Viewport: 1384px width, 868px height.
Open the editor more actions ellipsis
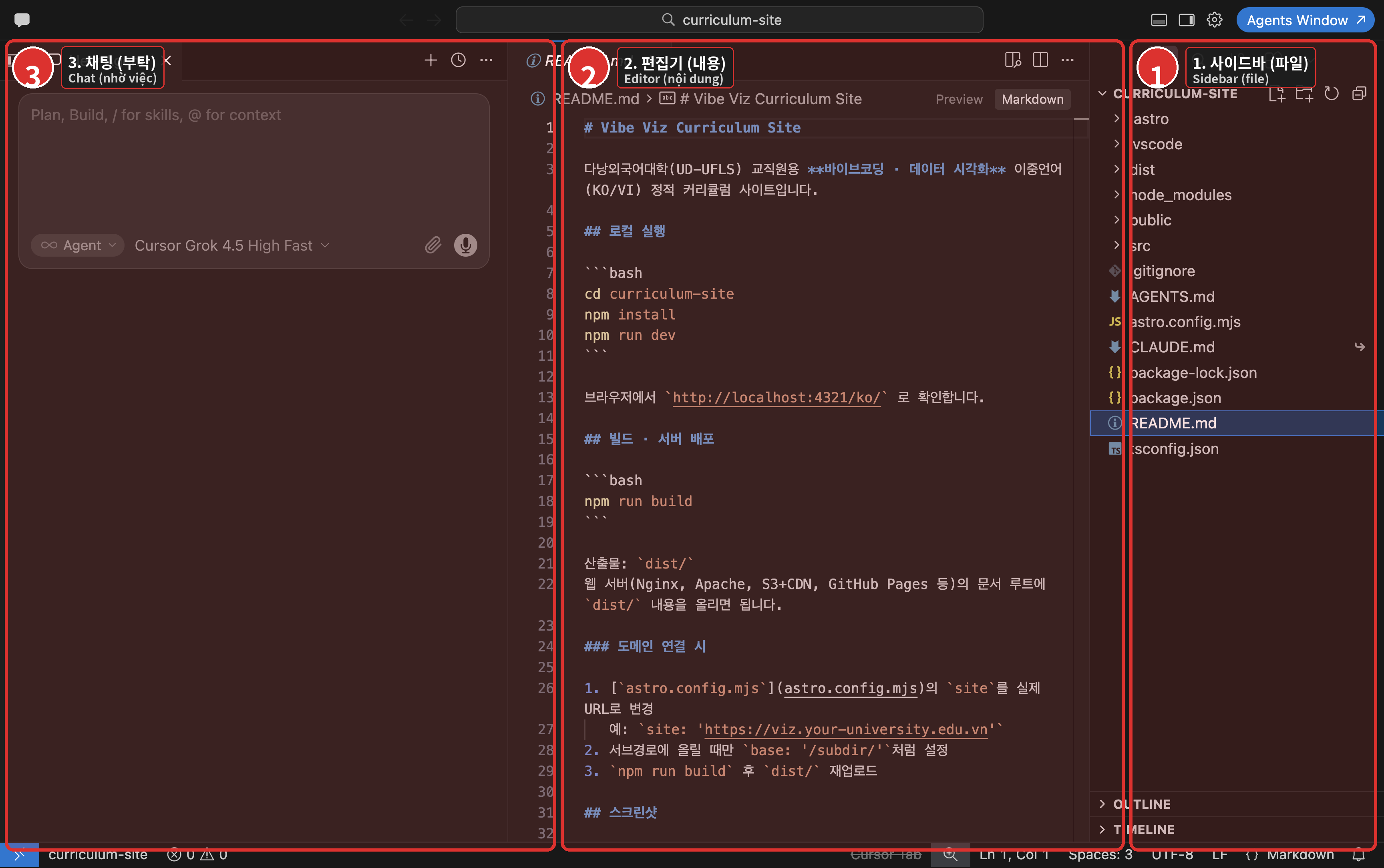coord(1068,60)
